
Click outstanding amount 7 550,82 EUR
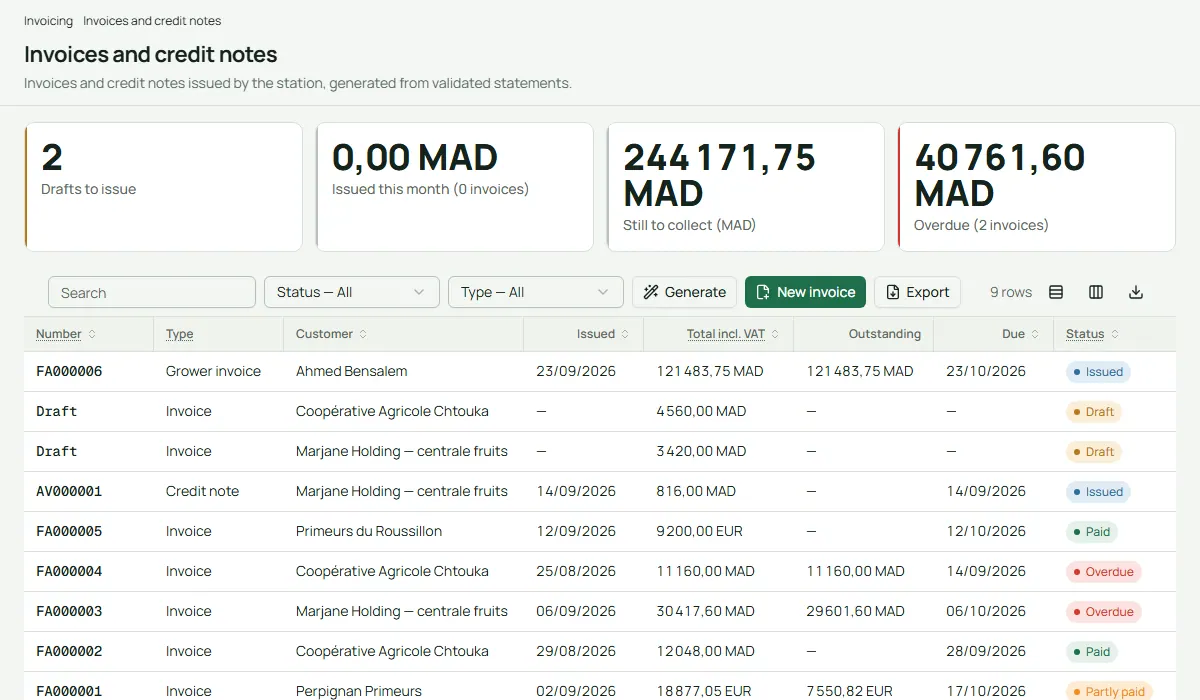tap(850, 691)
